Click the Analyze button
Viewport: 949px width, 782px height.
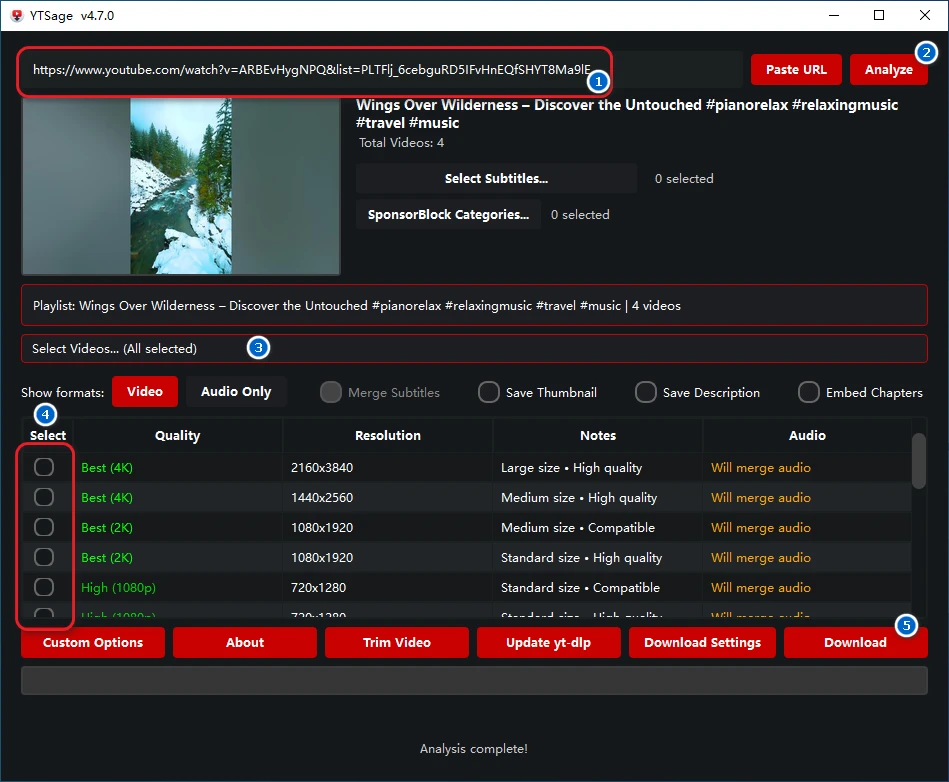tap(888, 69)
